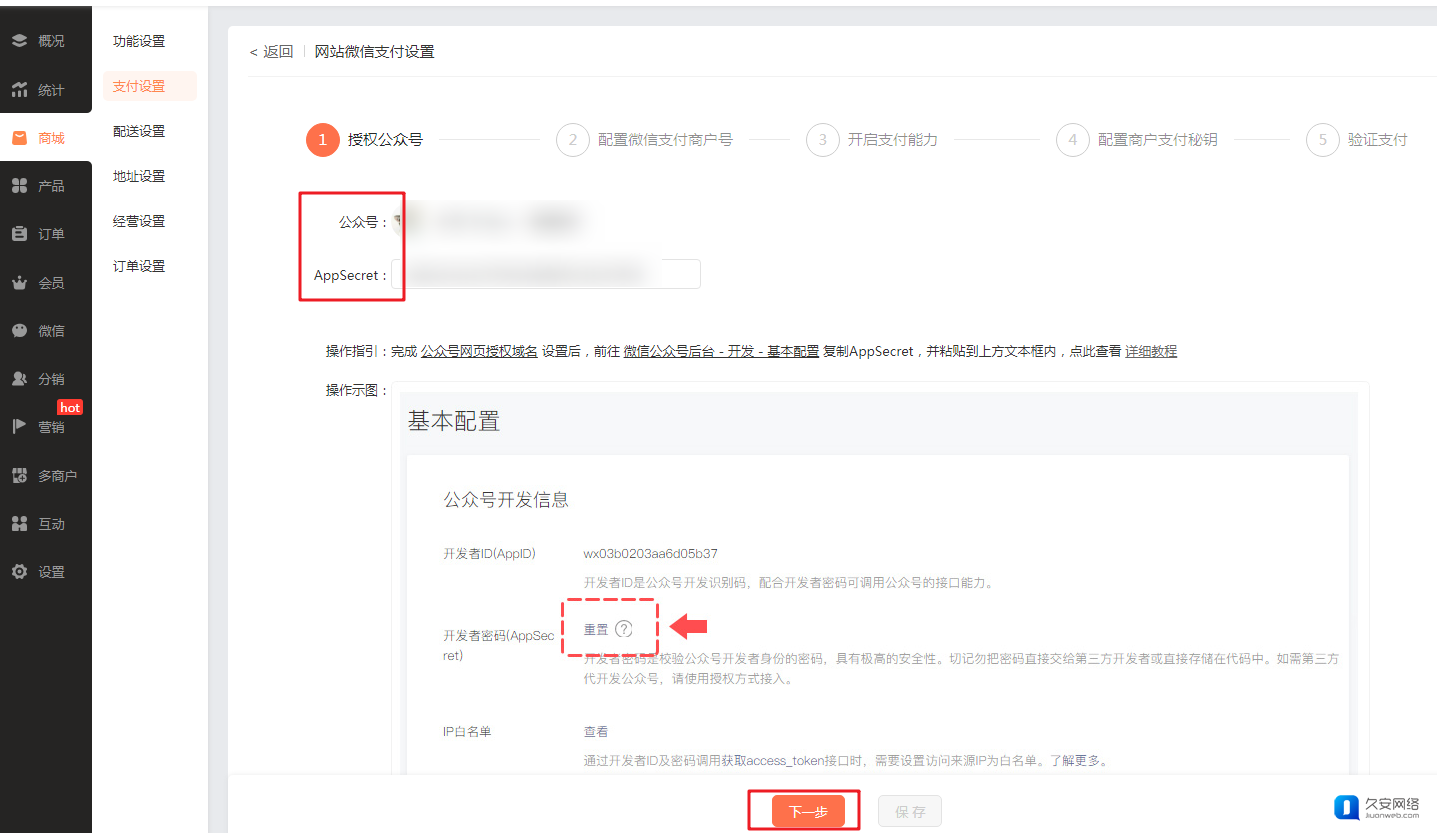Go to 配送设置 submenu
Screen dimensions: 1437x833
[x=139, y=131]
